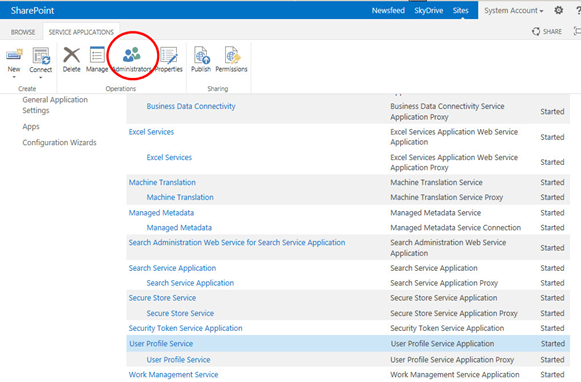Screen dimensions: 581x382
Task: Click the SharePoint logo text
Action: click(32, 10)
